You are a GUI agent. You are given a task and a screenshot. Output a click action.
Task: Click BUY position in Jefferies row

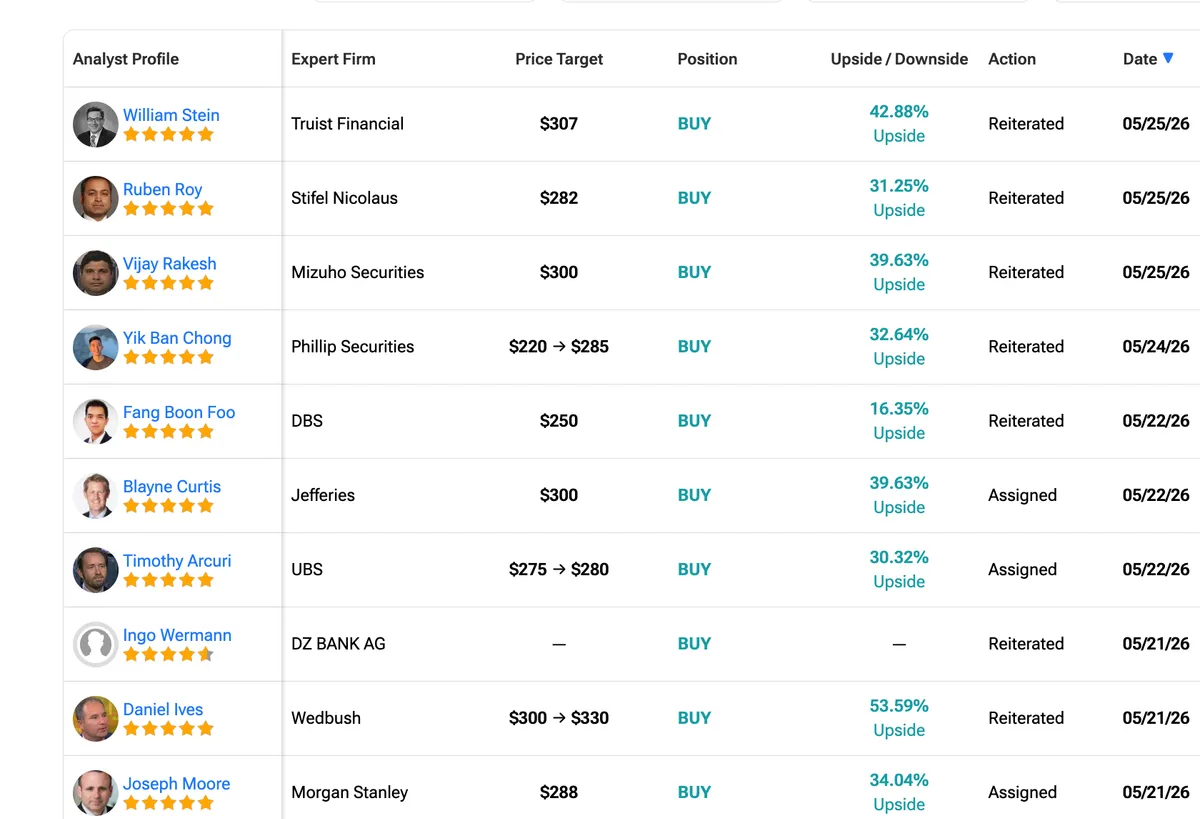pos(694,495)
